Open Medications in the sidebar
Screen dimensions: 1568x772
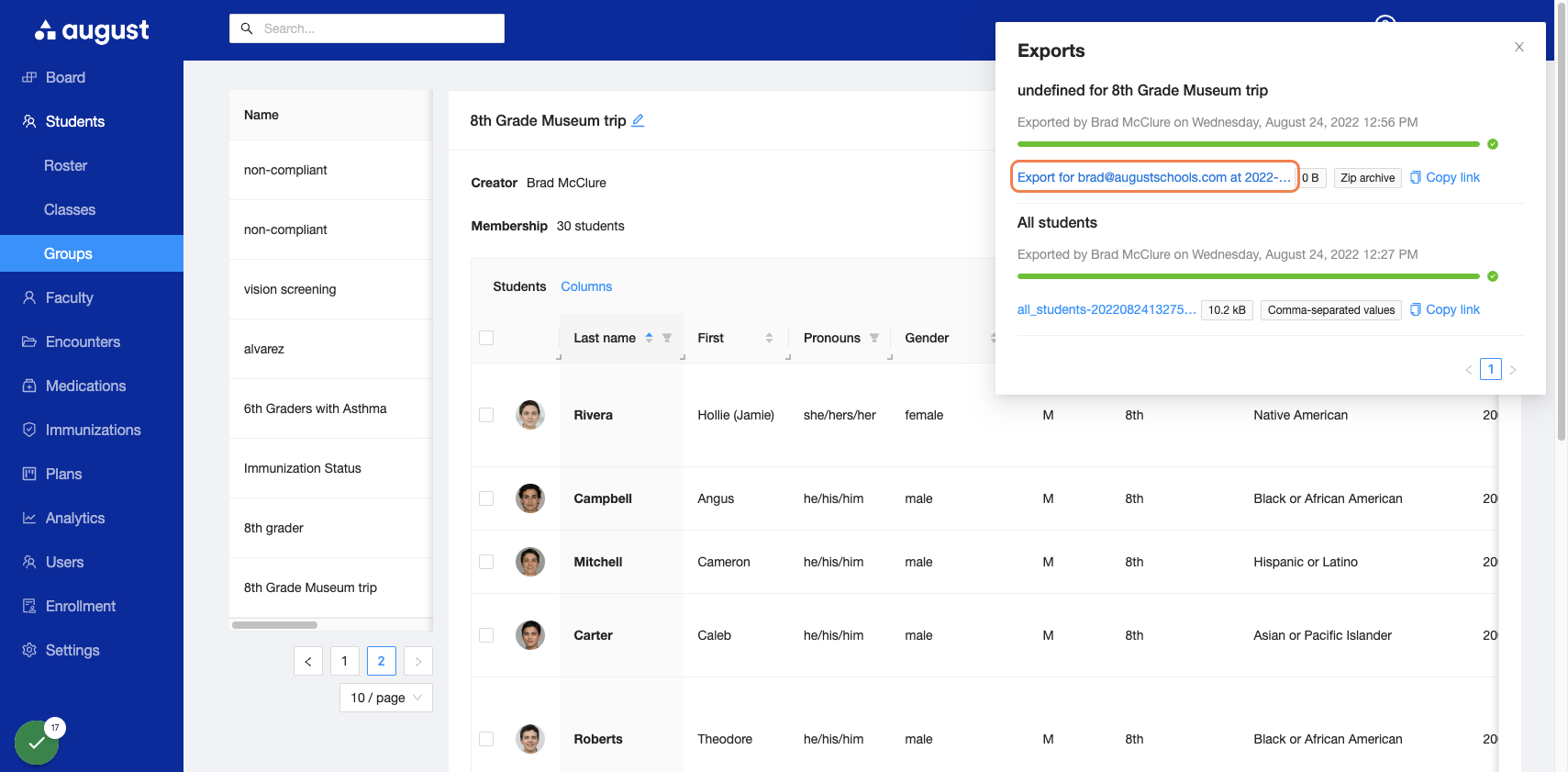pyautogui.click(x=86, y=386)
